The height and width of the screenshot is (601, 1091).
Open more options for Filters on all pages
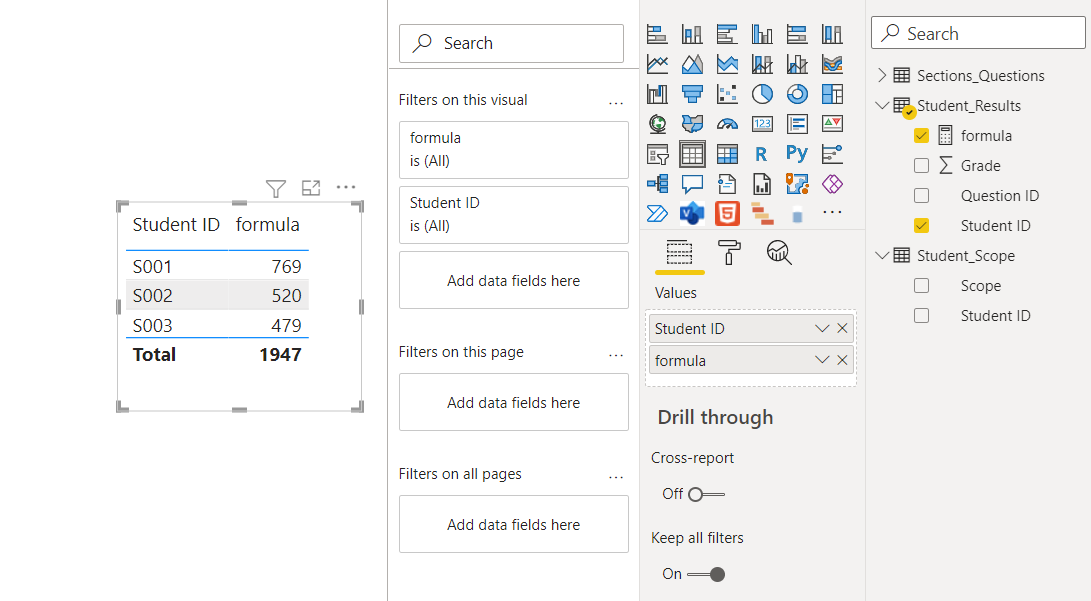(616, 477)
